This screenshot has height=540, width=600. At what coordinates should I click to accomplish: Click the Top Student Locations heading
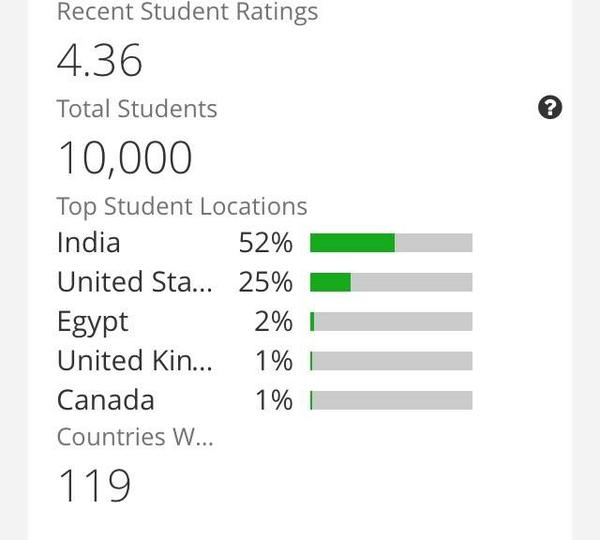[x=182, y=207]
